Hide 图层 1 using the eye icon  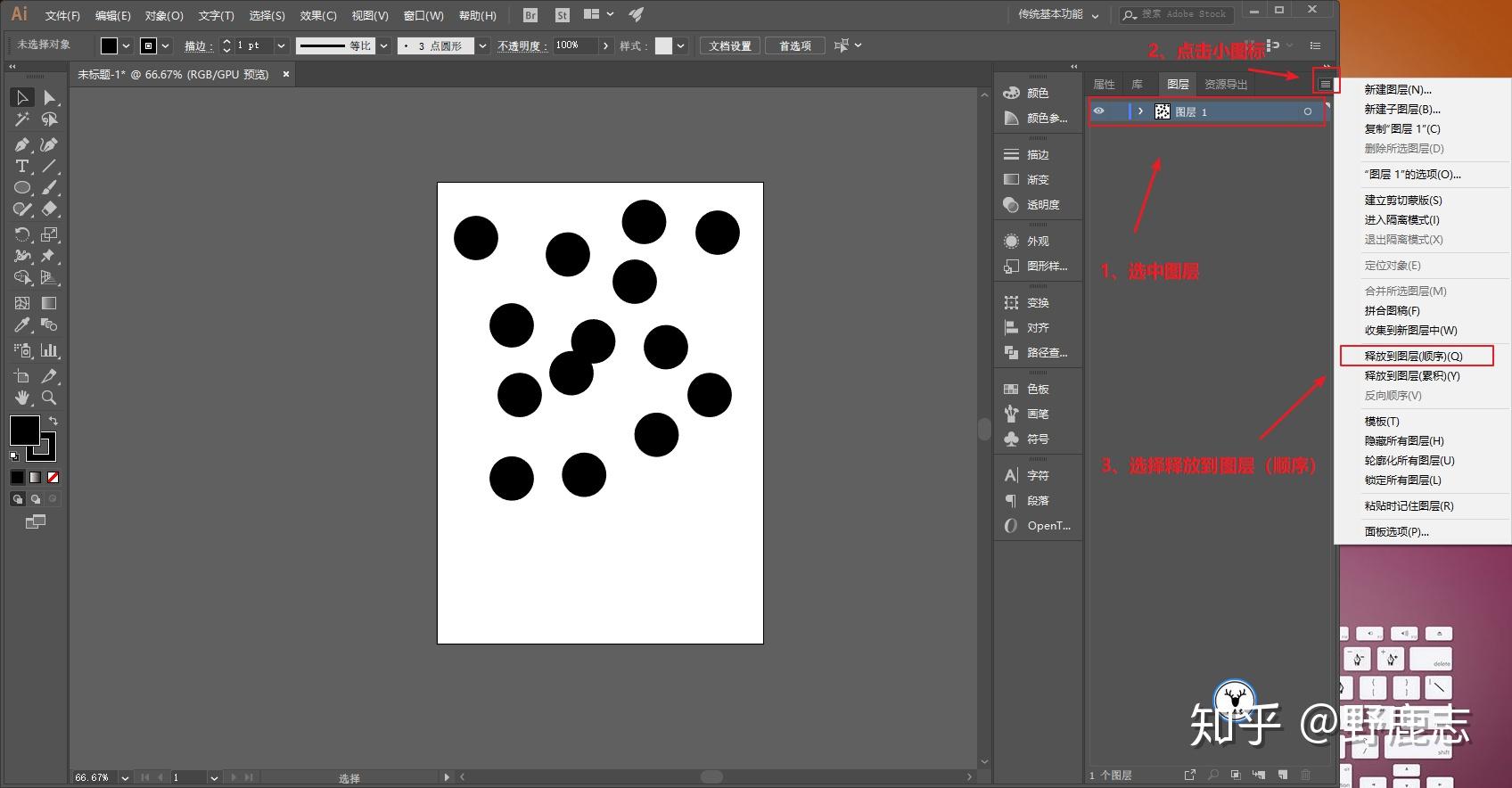click(x=1099, y=111)
